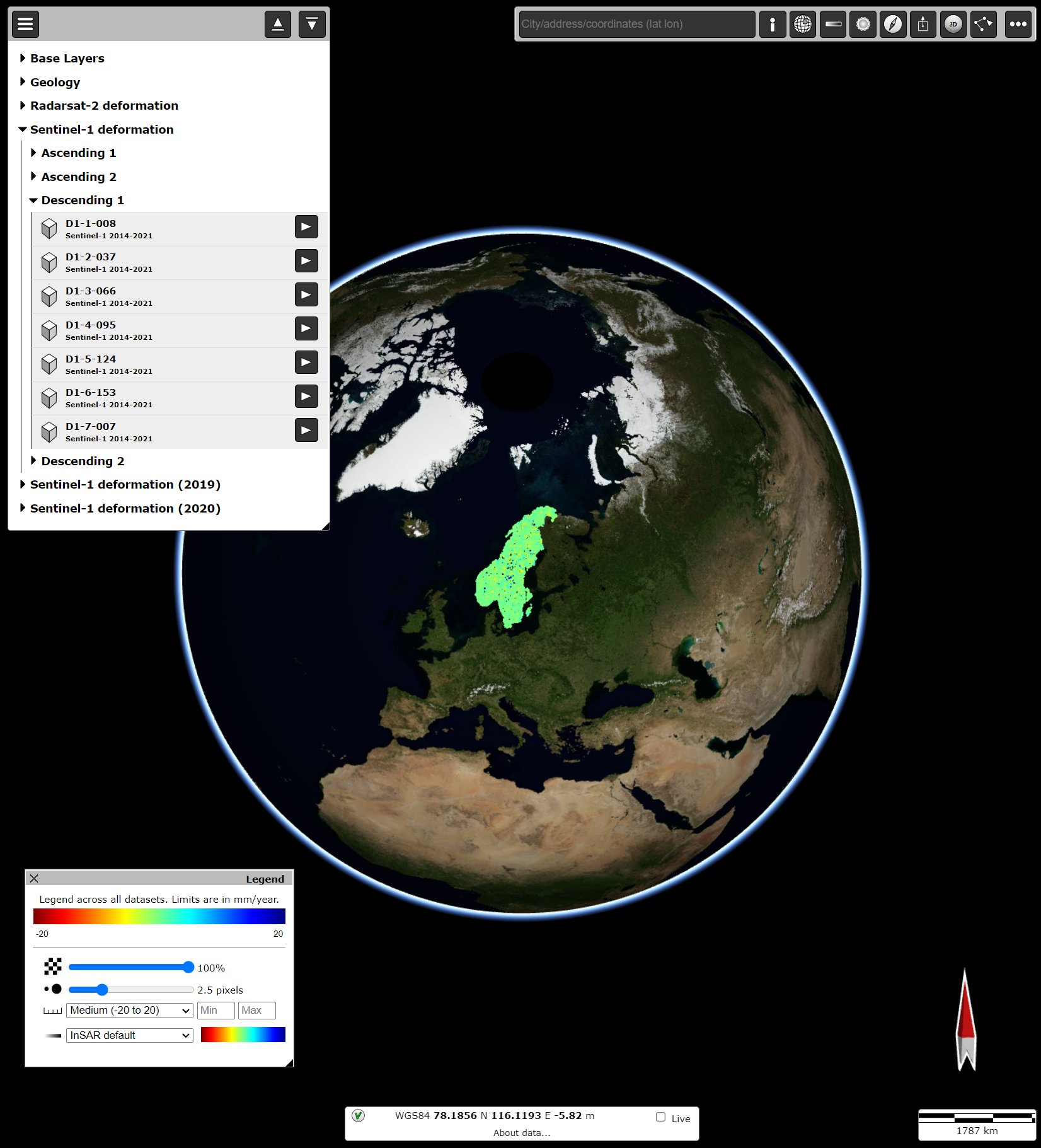
Task: Open the InSAR default colormap dropdown
Action: click(x=129, y=1035)
